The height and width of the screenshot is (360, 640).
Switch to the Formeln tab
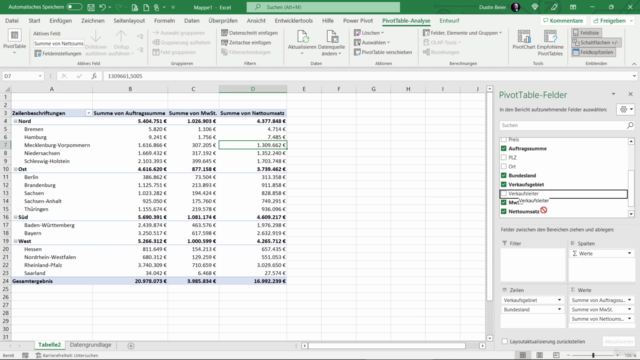(x=164, y=20)
